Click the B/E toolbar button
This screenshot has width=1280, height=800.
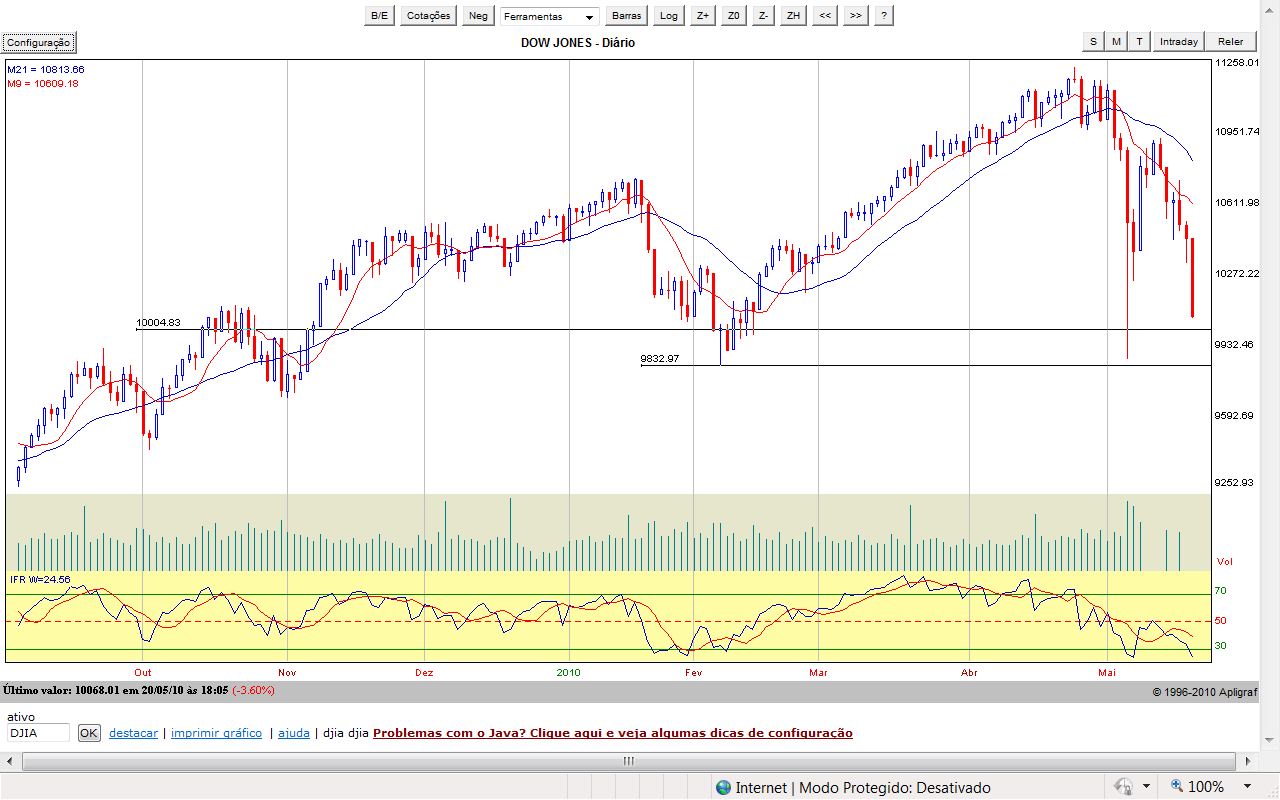379,15
